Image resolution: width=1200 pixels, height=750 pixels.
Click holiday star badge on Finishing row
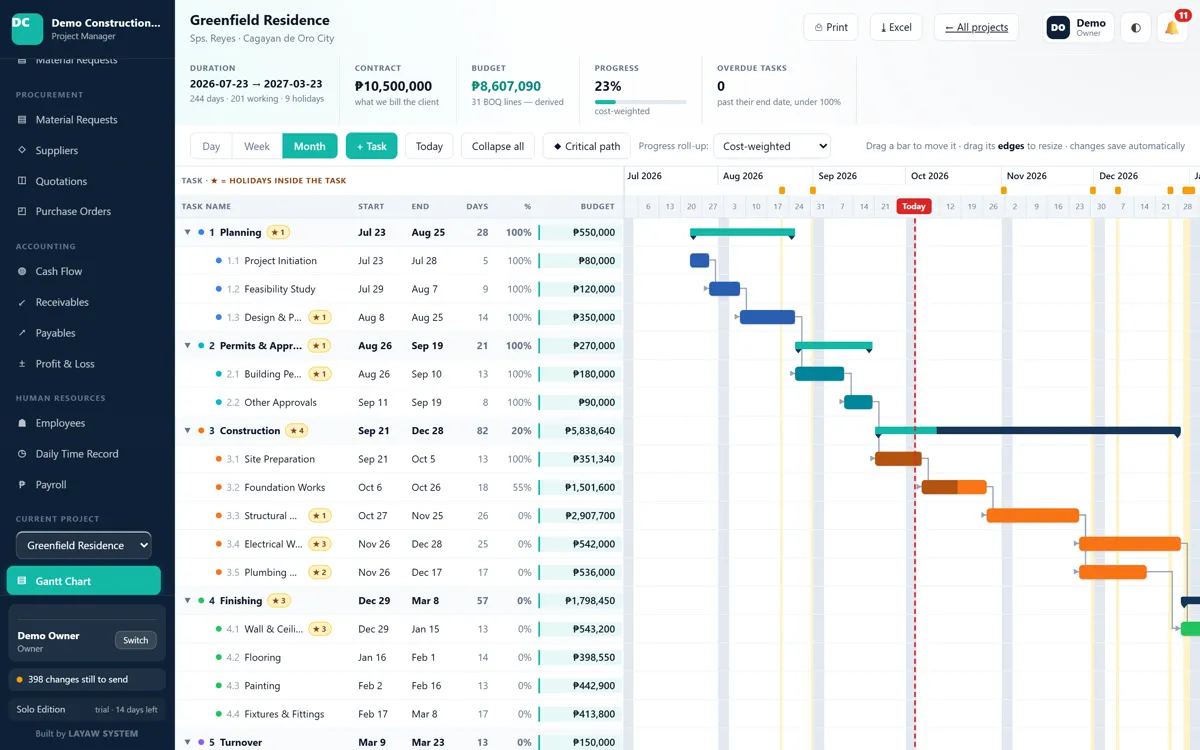279,601
